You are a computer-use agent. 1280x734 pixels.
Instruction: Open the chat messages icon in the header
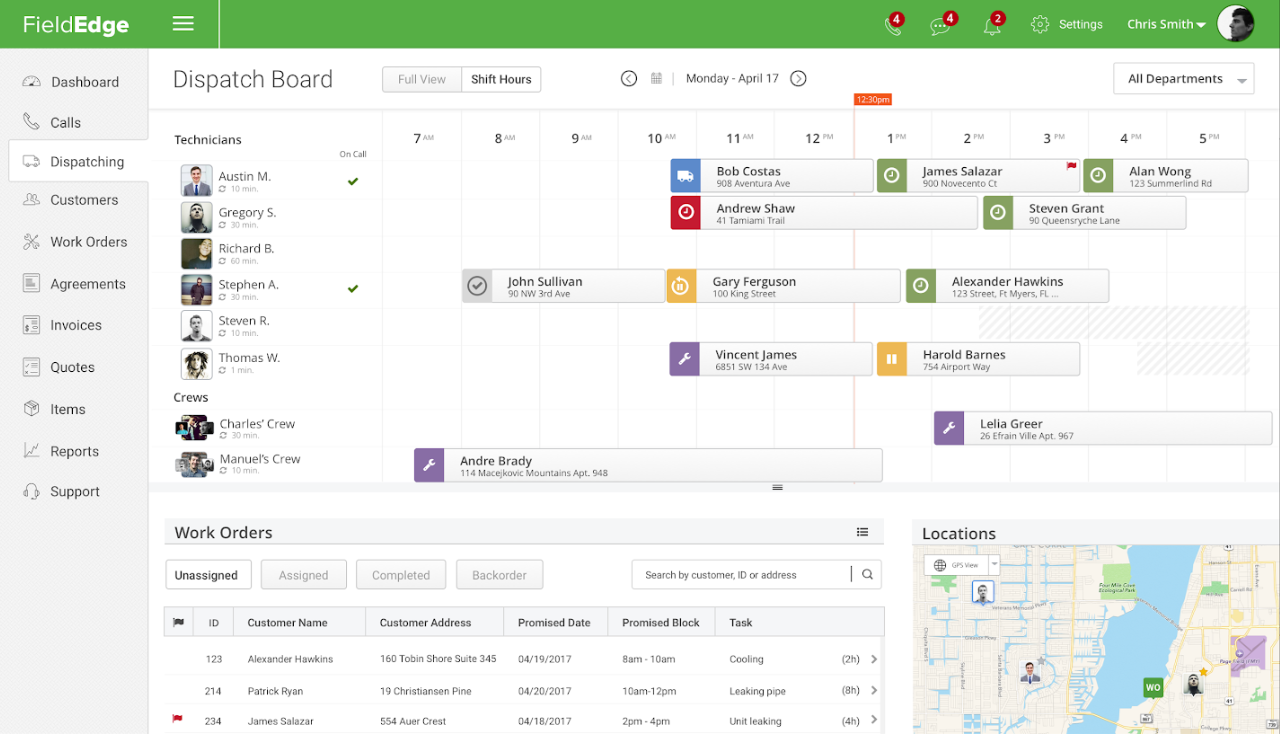coord(940,24)
